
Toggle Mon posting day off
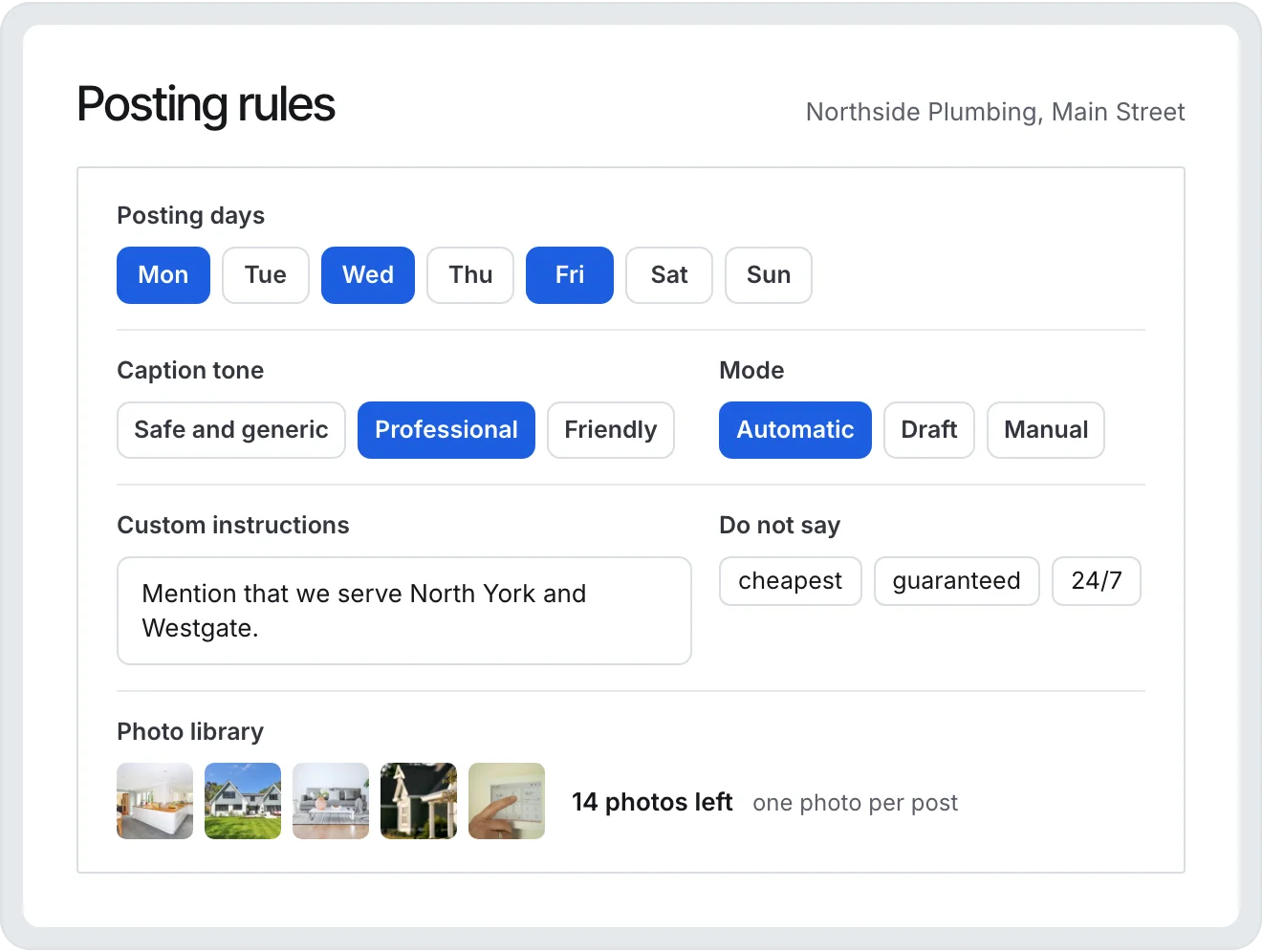point(163,275)
